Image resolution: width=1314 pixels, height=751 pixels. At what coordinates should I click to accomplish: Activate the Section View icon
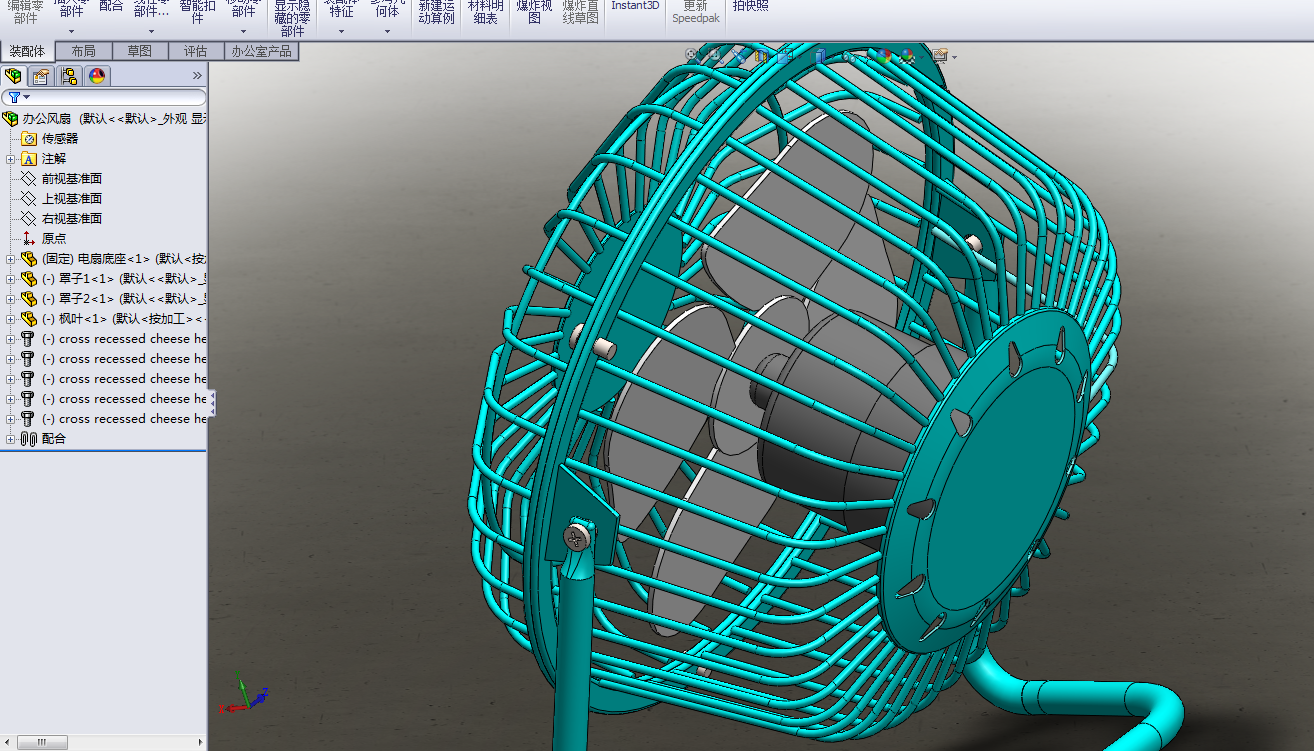point(762,56)
